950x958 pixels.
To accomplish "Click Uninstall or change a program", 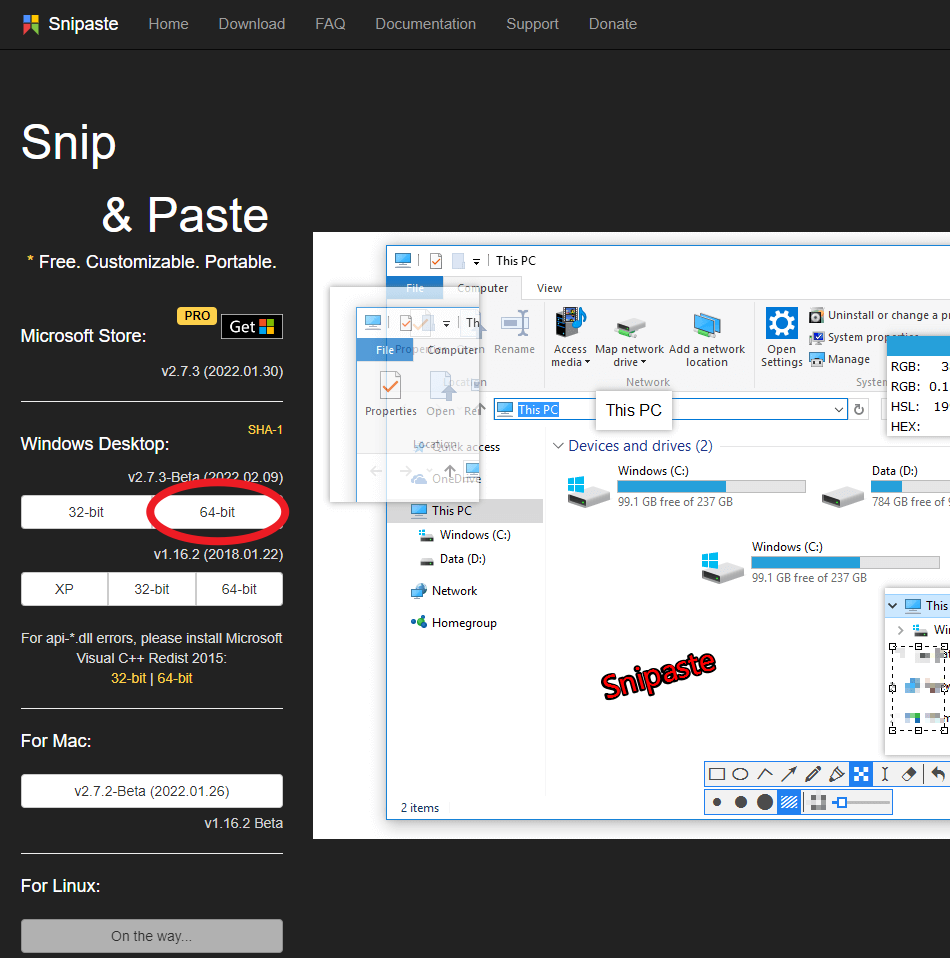I will point(879,315).
